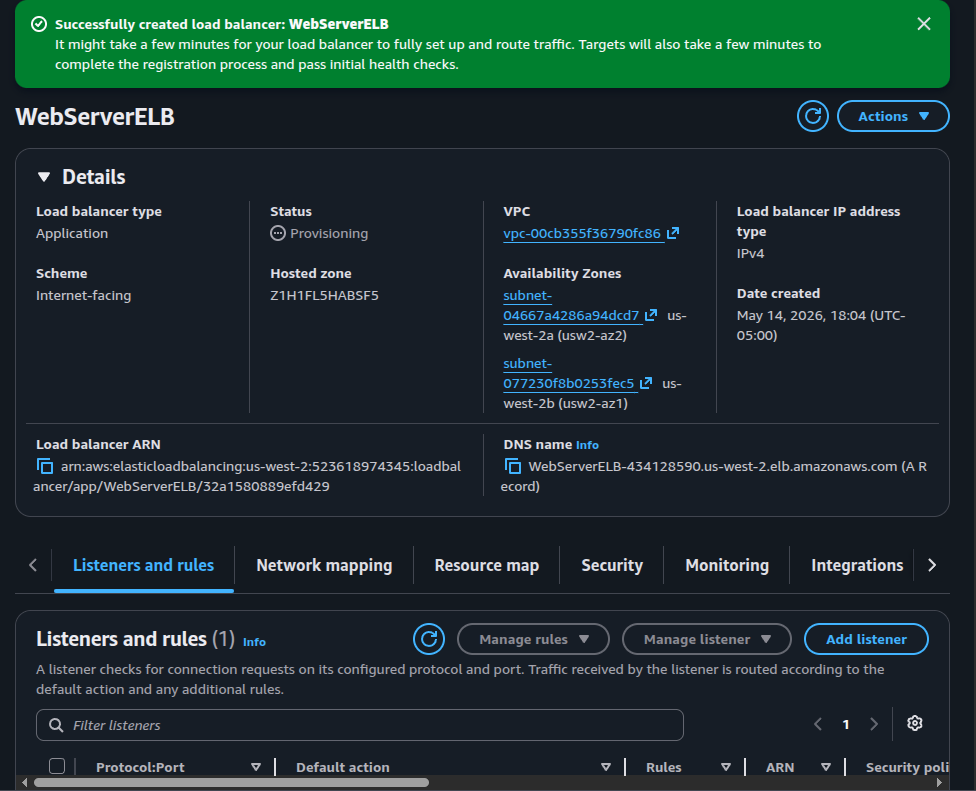Switch to the Network mapping tab
The width and height of the screenshot is (976, 791).
click(324, 565)
